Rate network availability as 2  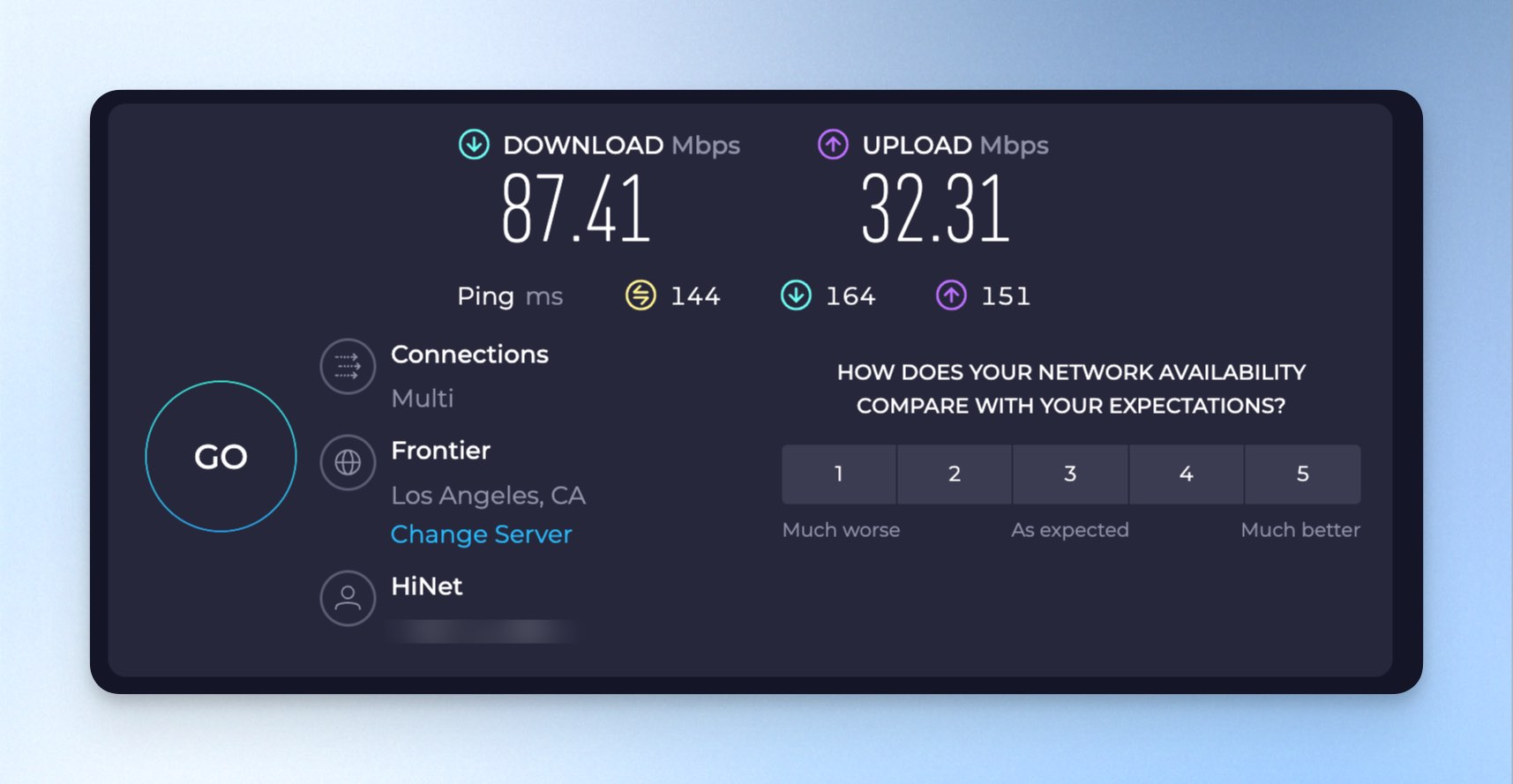[x=955, y=474]
